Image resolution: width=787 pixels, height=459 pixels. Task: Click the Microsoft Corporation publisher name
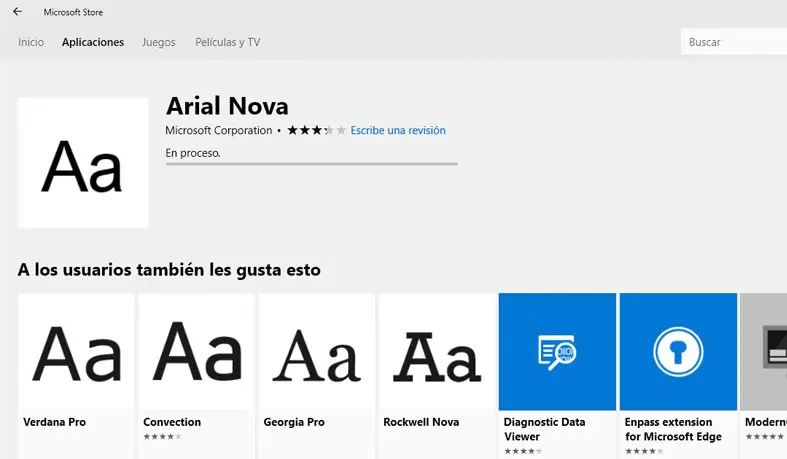(218, 130)
